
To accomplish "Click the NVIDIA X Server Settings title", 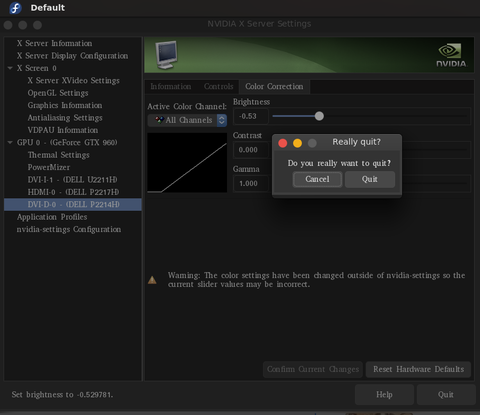I will tap(259, 24).
